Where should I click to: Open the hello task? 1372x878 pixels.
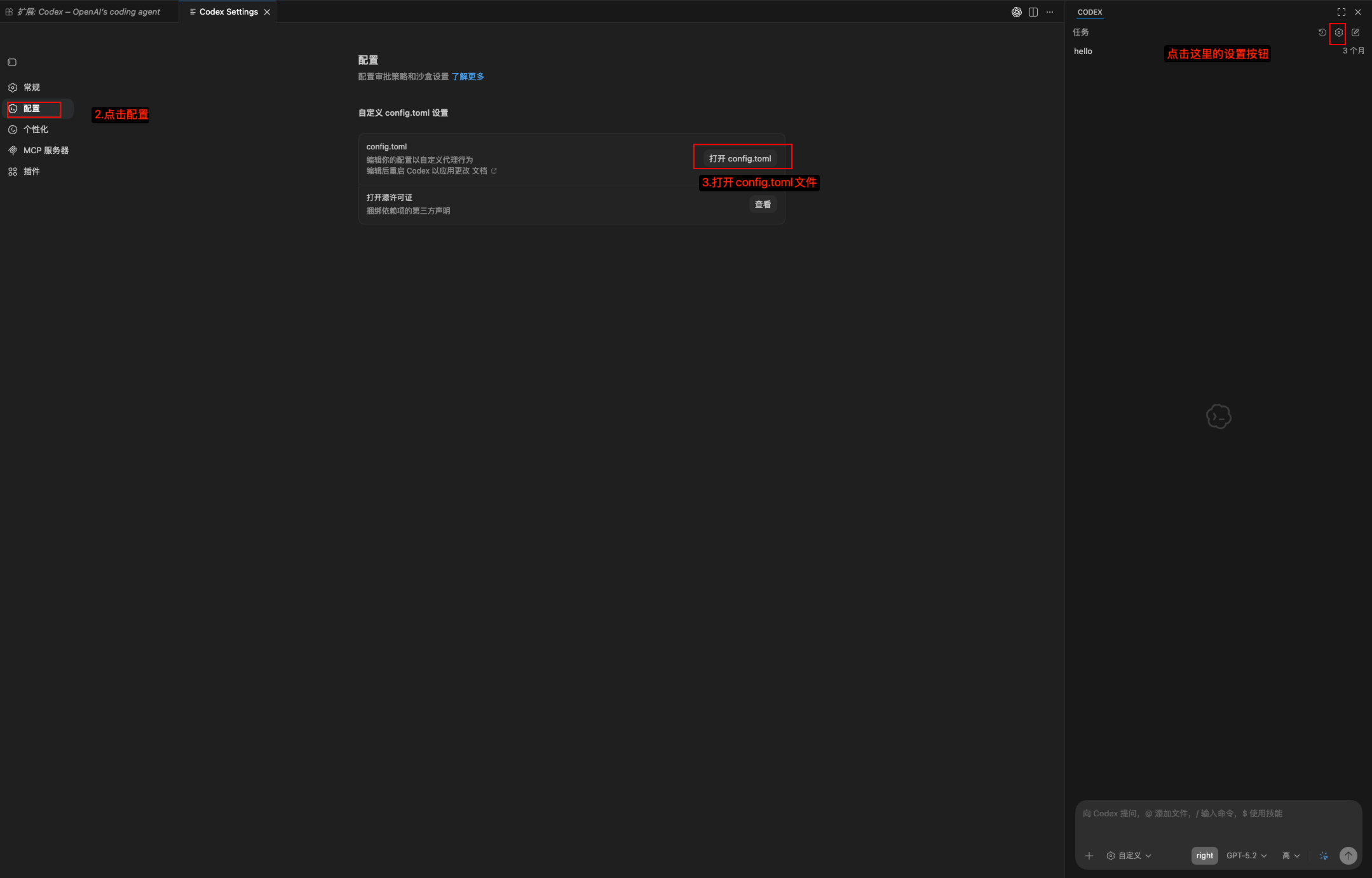[x=1218, y=51]
